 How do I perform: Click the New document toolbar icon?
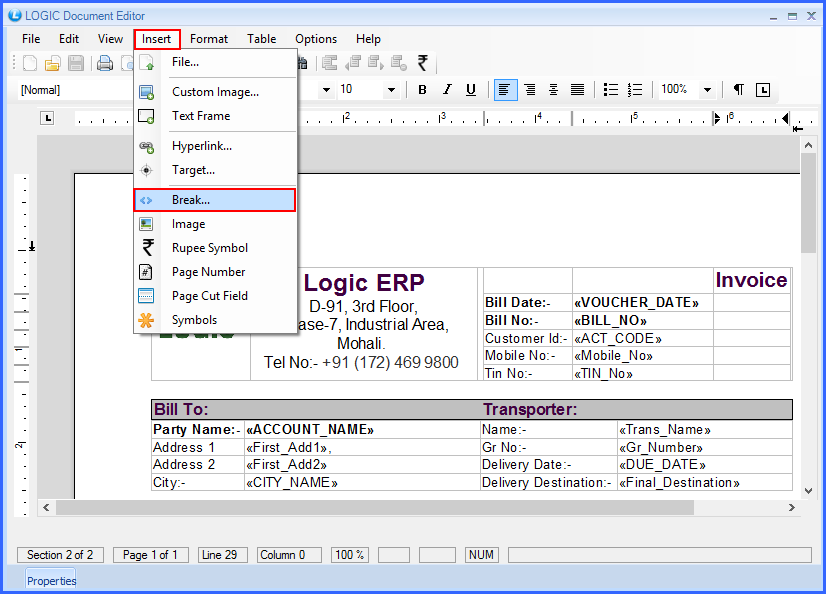pyautogui.click(x=30, y=64)
